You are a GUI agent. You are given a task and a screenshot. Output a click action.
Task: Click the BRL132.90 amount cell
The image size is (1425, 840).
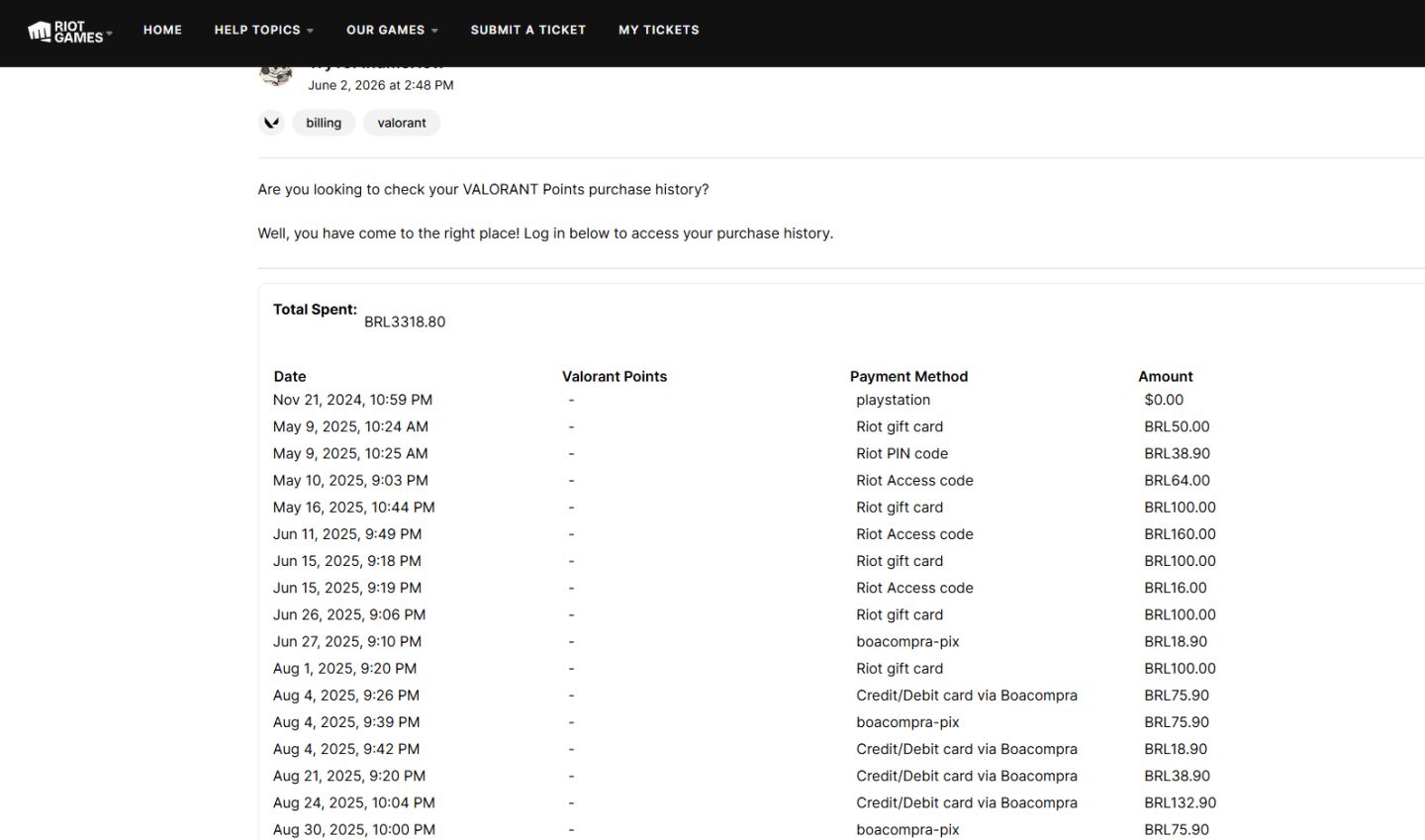1181,802
